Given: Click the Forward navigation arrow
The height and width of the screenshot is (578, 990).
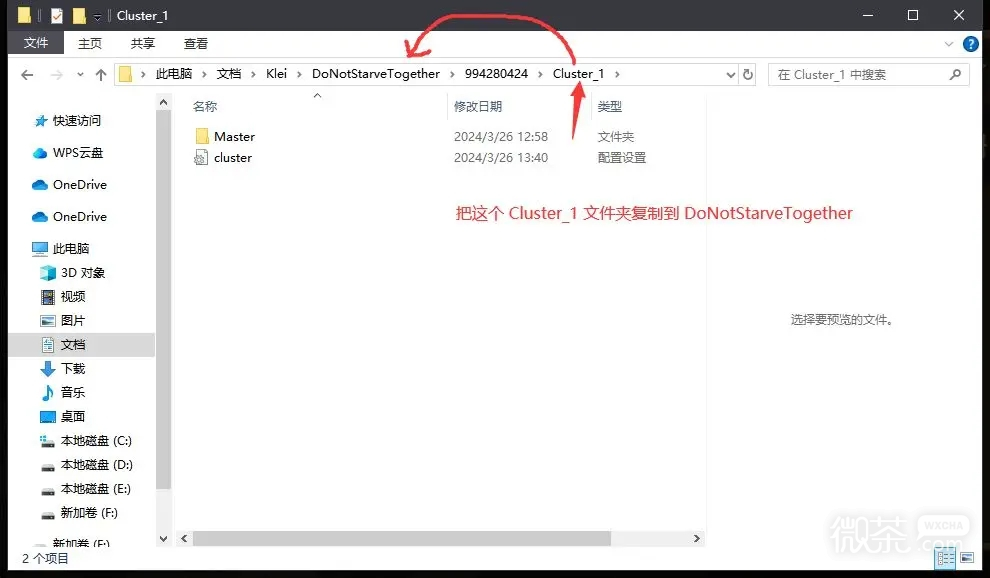Looking at the screenshot, I should coord(57,75).
